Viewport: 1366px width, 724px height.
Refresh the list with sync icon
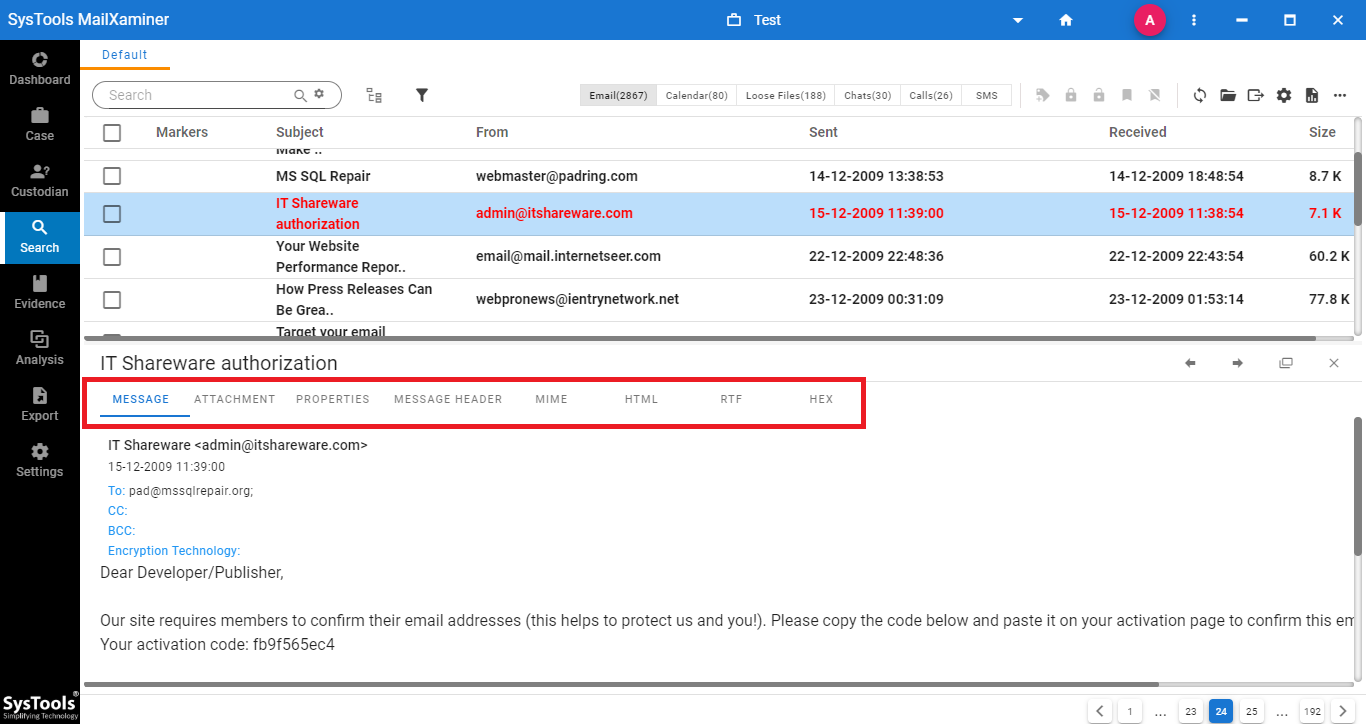[1200, 95]
